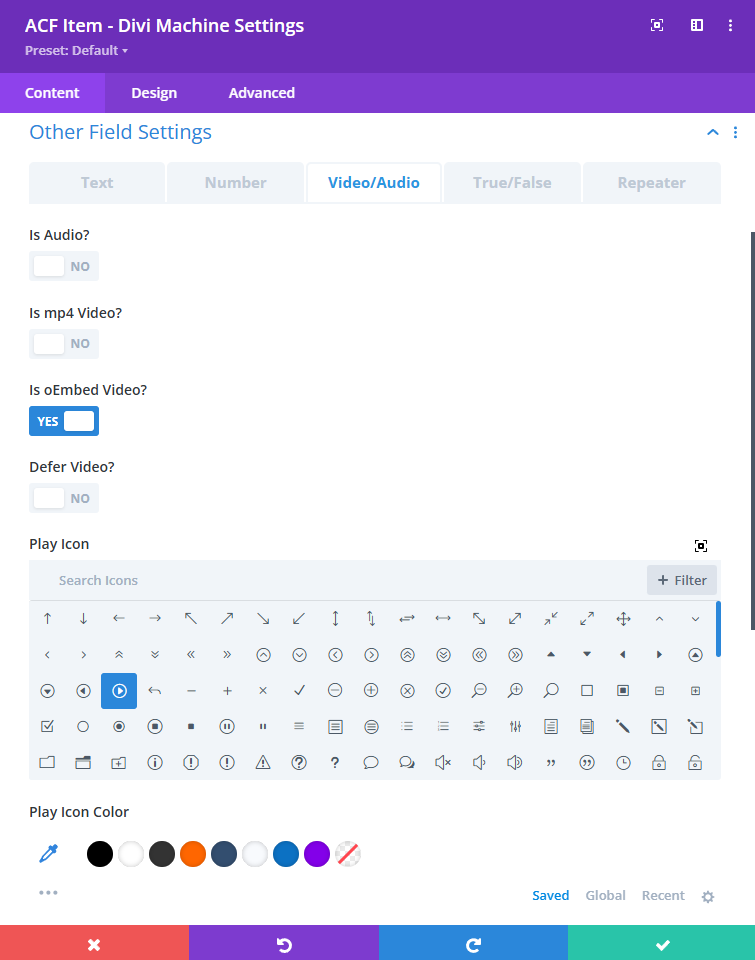Viewport: 755px width, 960px height.
Task: Click the eyedropper color picker icon
Action: click(x=48, y=854)
